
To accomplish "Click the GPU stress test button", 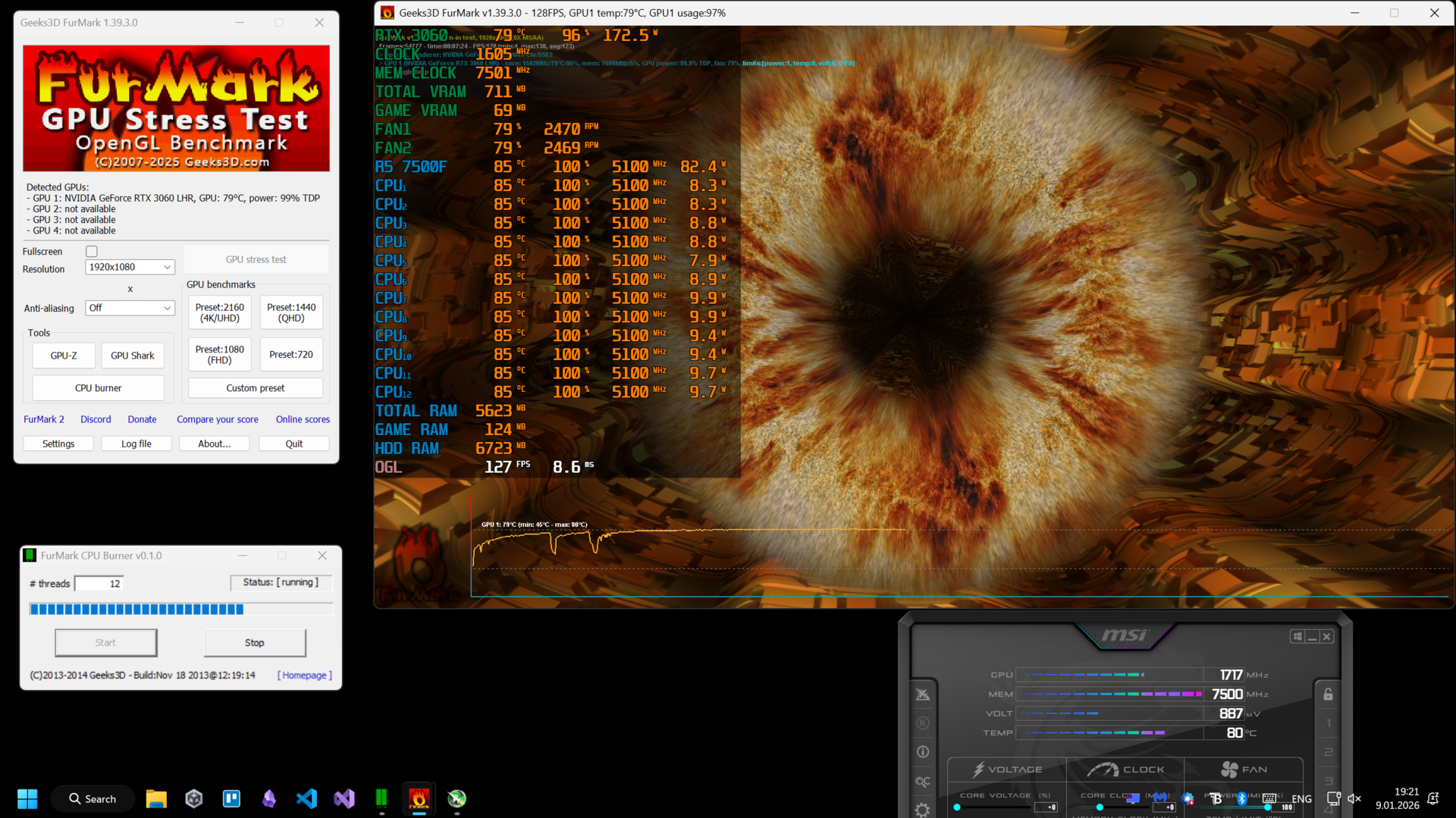I will (x=256, y=259).
